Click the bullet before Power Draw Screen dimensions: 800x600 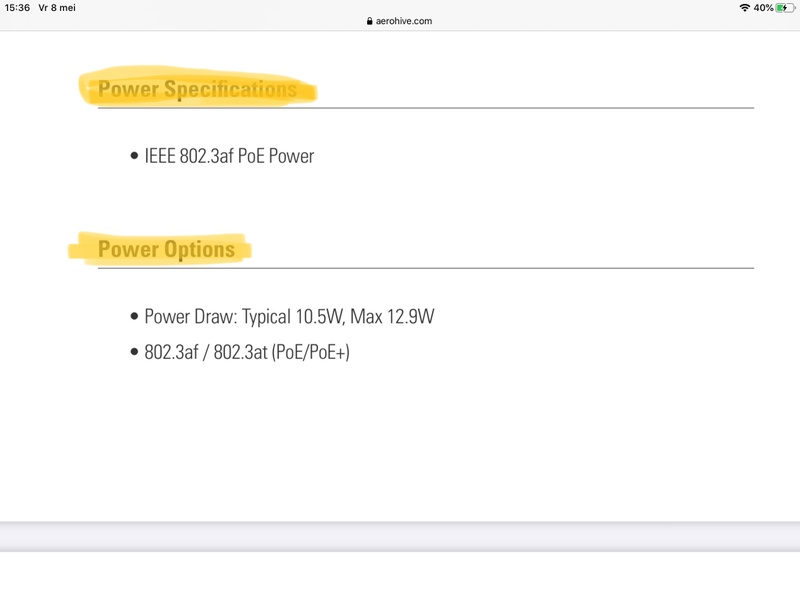[135, 317]
